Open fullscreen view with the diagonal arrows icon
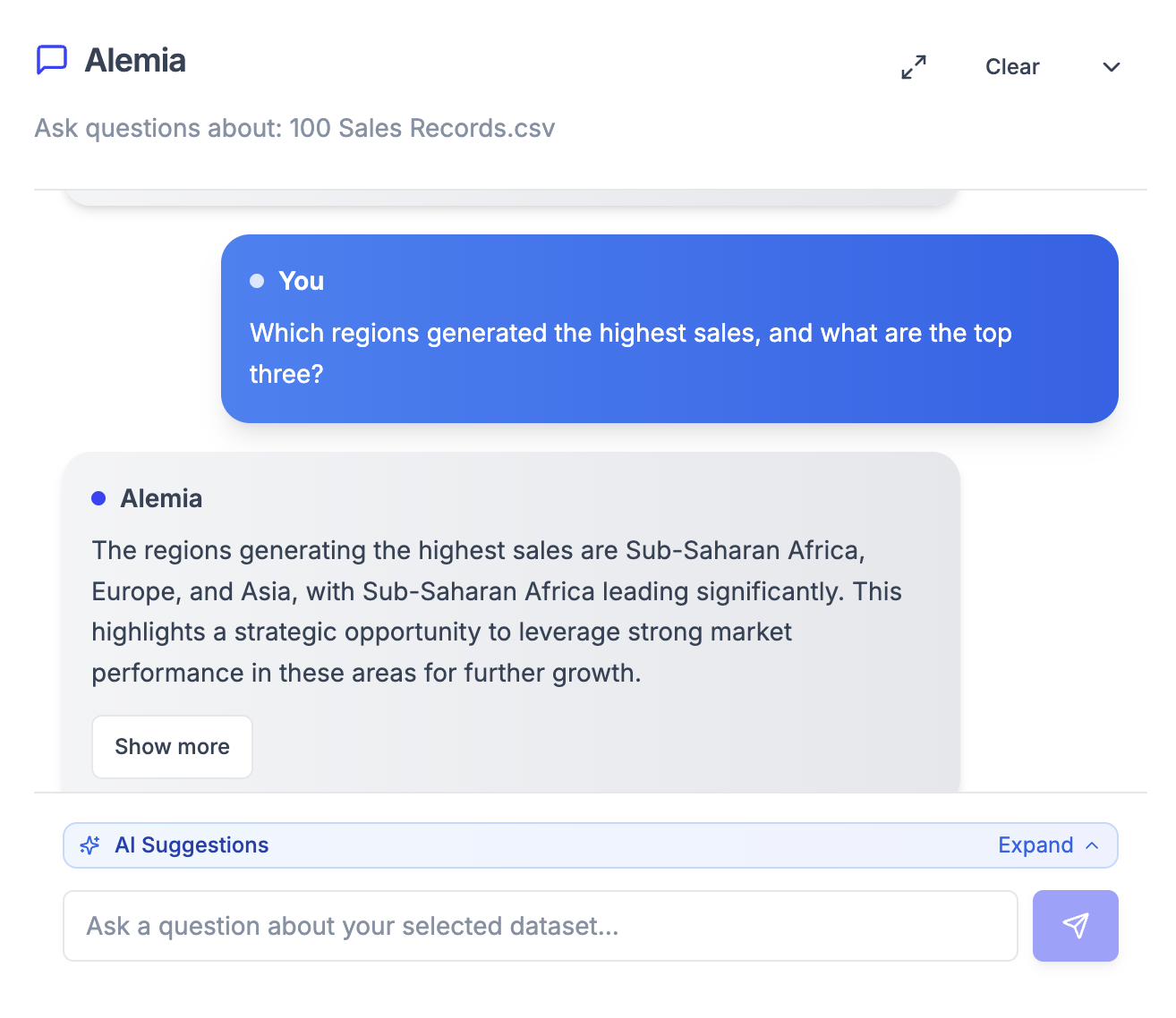Image resolution: width=1176 pixels, height=1018 pixels. [x=913, y=66]
